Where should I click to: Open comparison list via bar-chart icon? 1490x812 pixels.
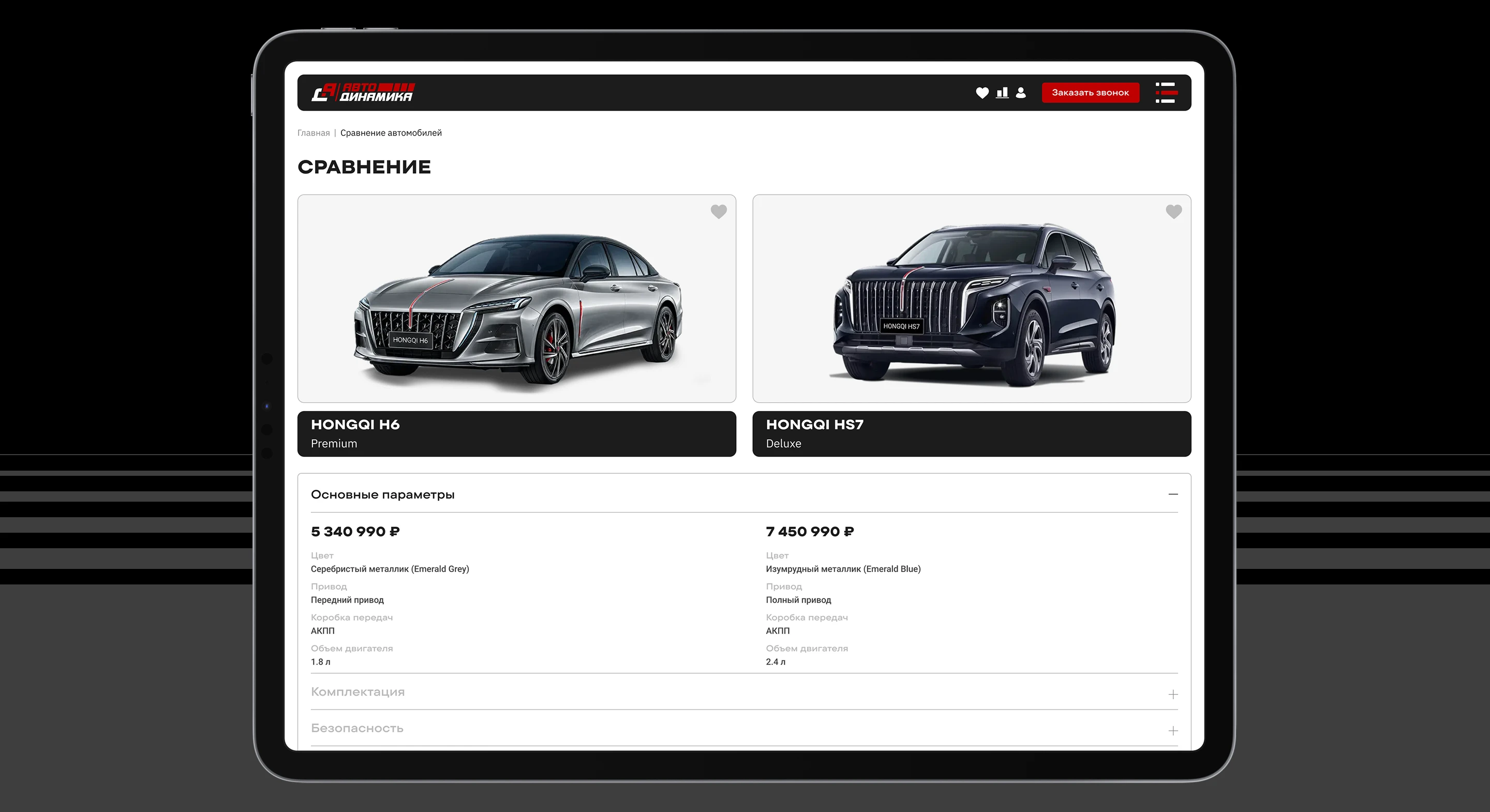point(1003,92)
